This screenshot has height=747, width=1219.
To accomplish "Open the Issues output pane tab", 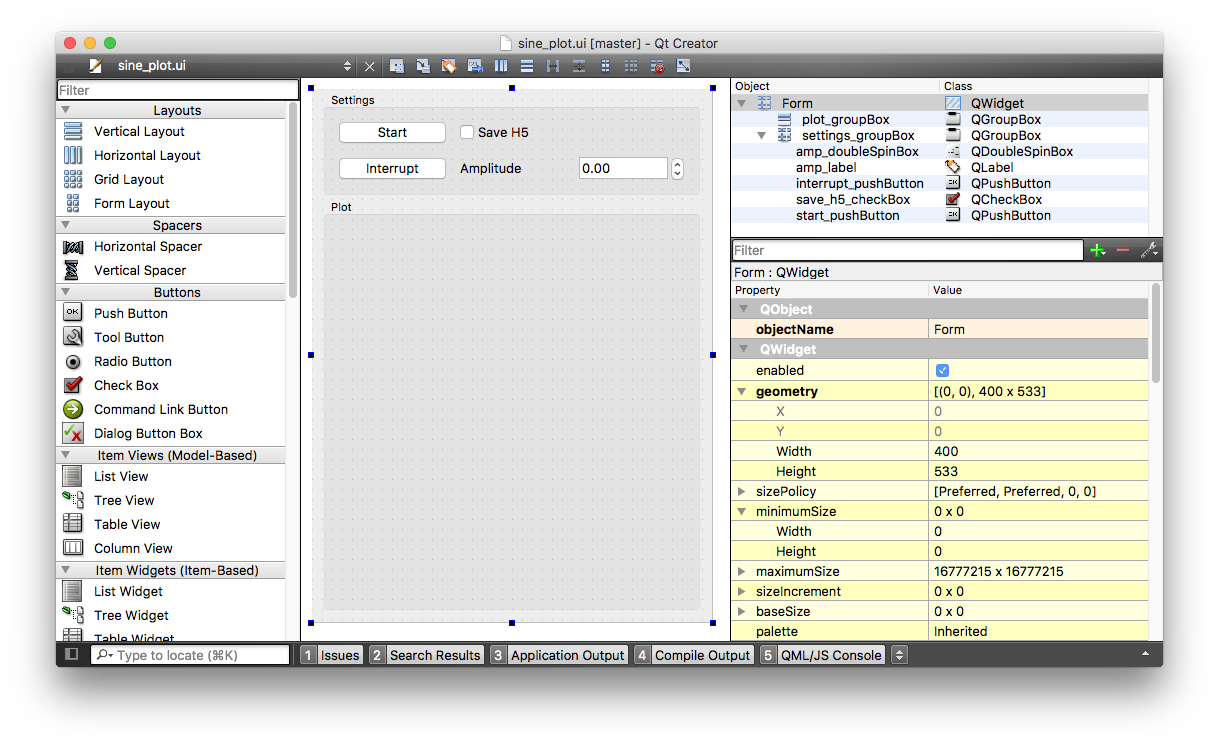I will (331, 655).
